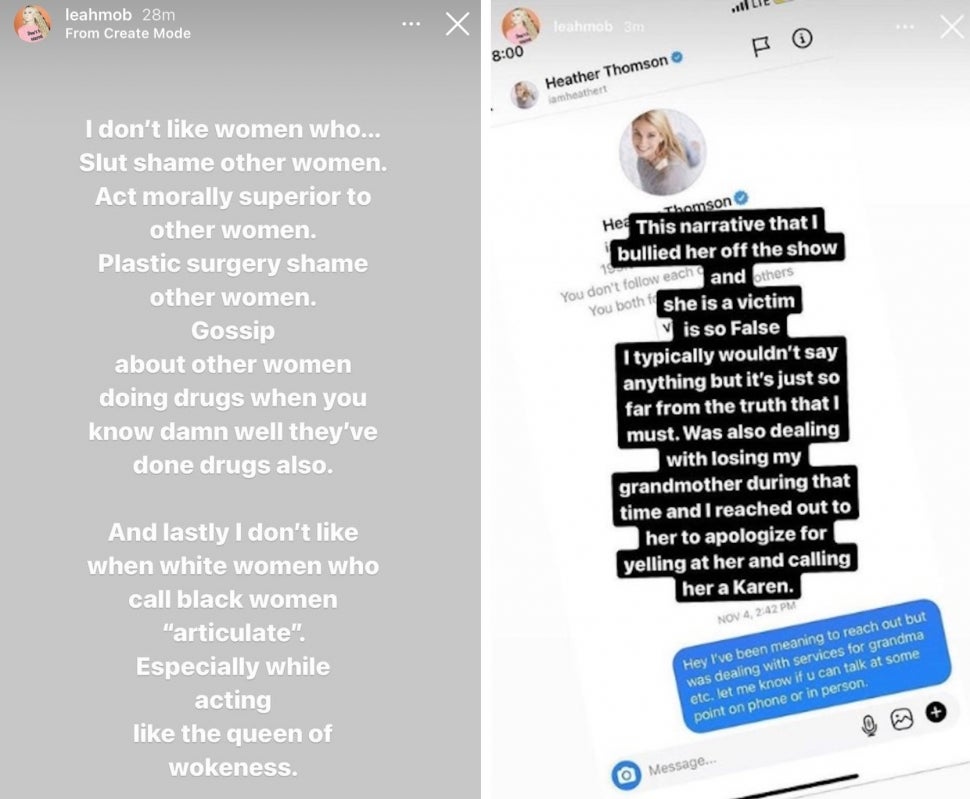This screenshot has height=799, width=970.
Task: Open the blue camera icon beside Message
Action: pyautogui.click(x=626, y=774)
